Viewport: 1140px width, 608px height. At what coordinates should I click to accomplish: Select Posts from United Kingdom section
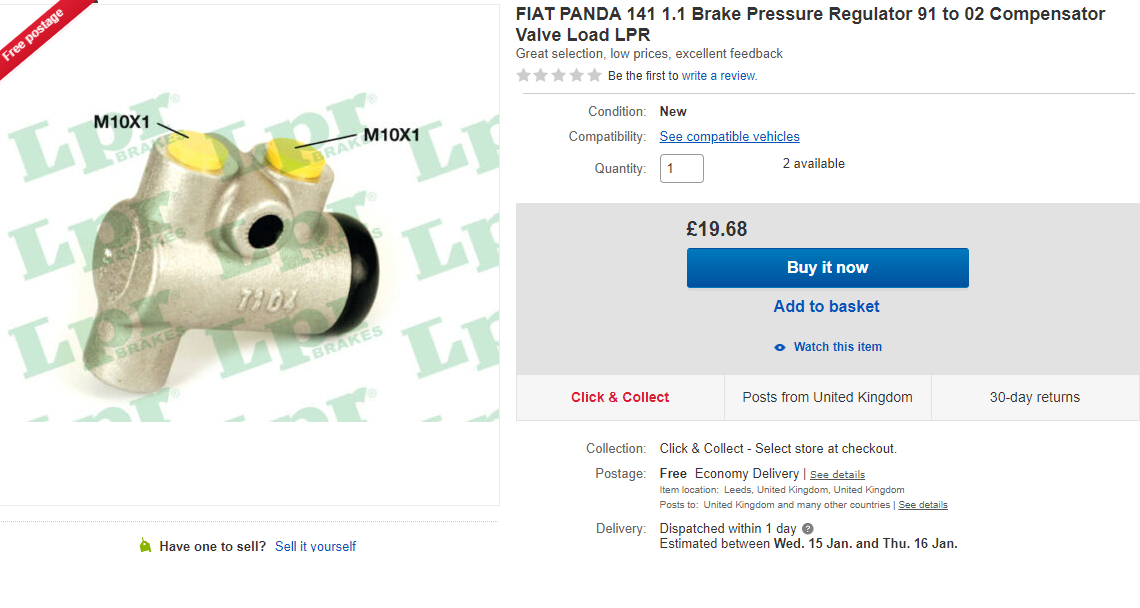point(828,397)
